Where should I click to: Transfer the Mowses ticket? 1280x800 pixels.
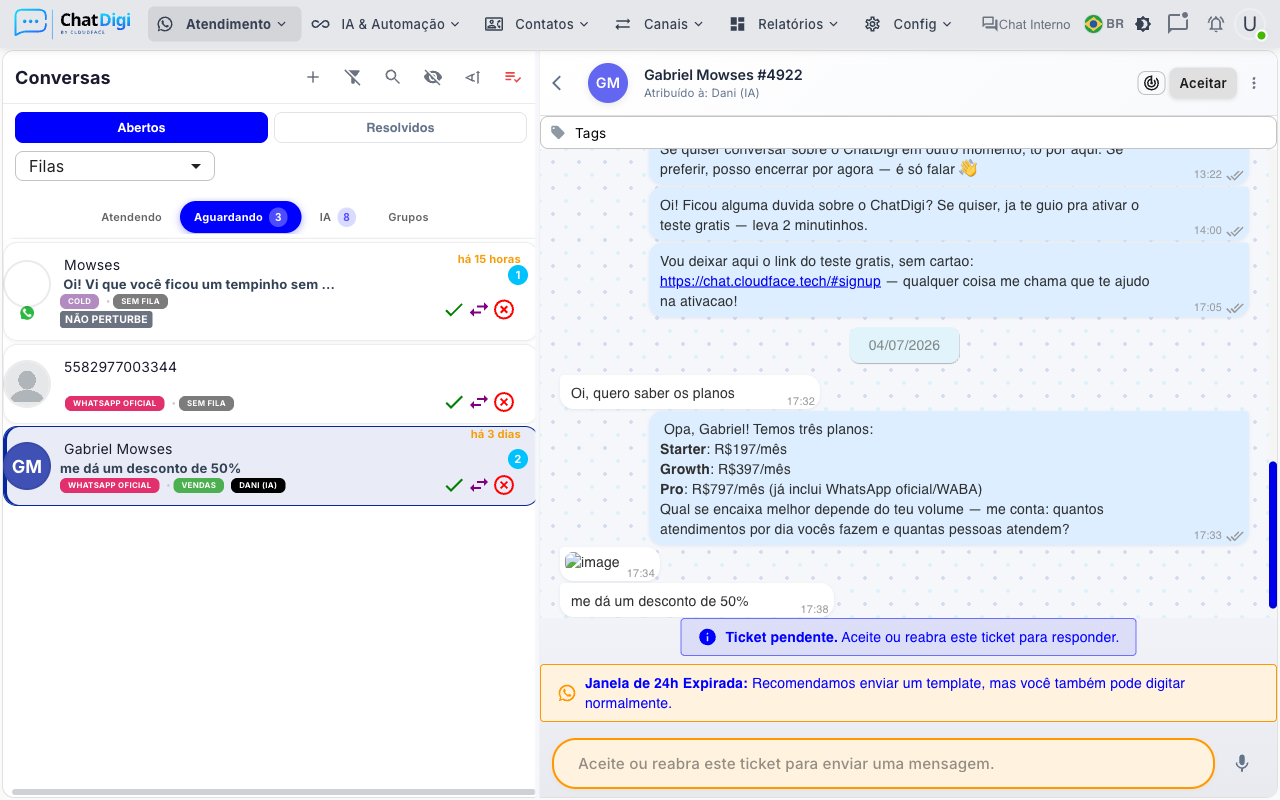pyautogui.click(x=479, y=310)
